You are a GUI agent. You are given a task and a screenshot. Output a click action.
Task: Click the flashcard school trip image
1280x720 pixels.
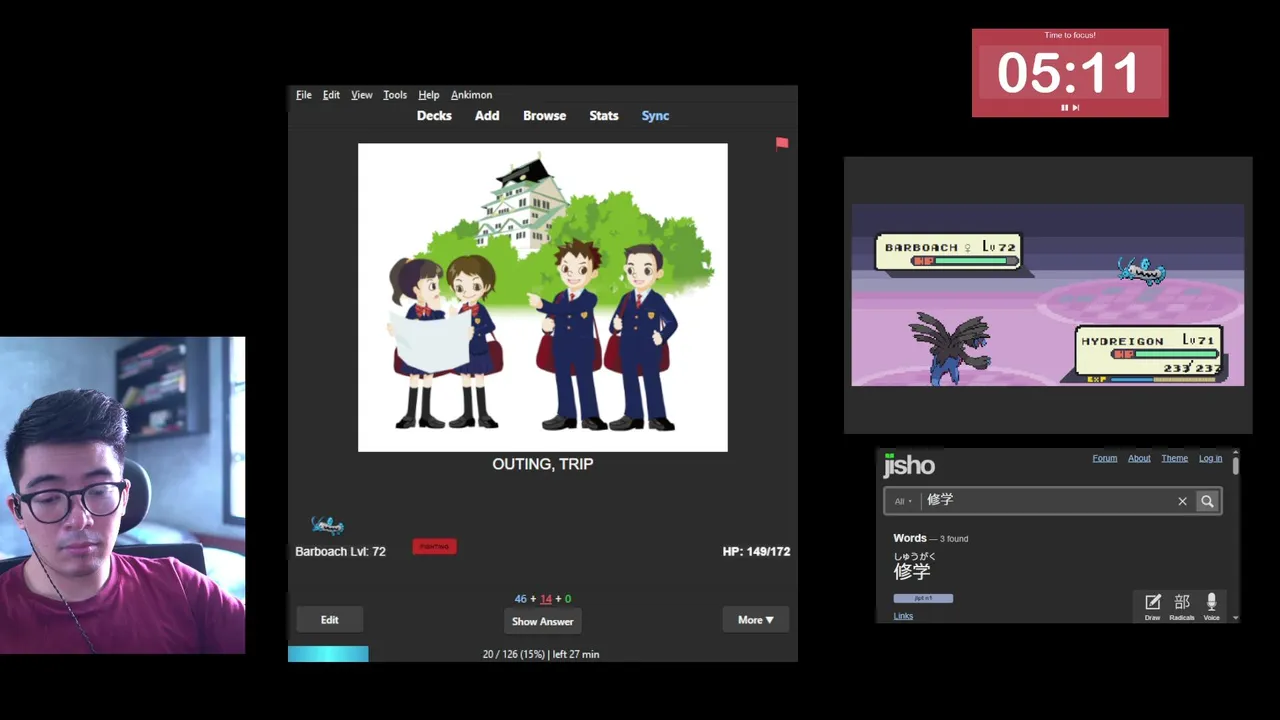(x=543, y=297)
